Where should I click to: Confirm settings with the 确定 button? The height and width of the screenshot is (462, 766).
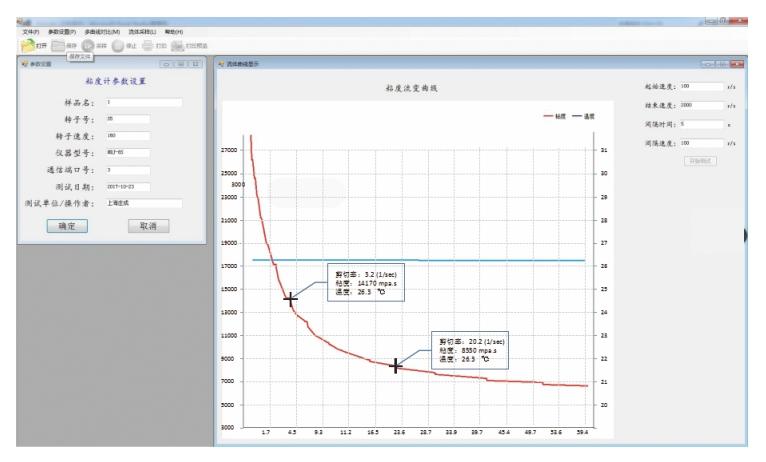[x=67, y=226]
